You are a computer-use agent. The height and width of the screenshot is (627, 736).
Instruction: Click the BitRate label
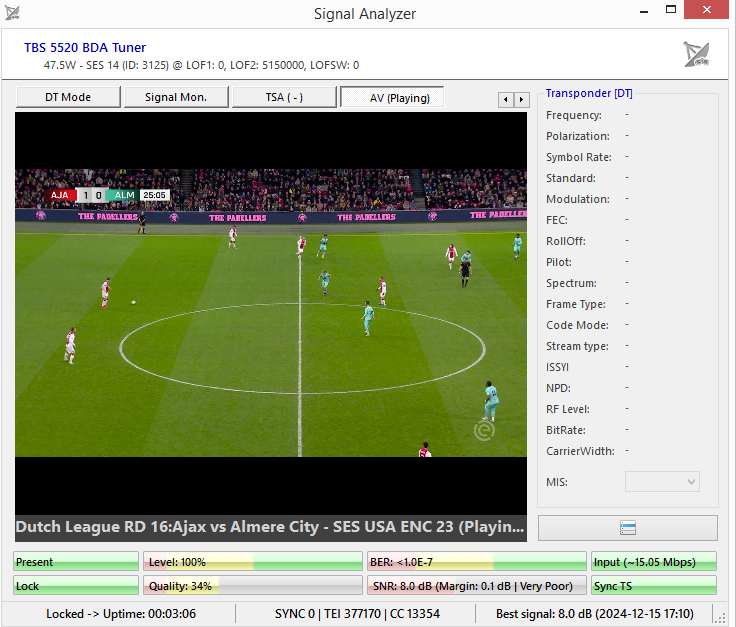coord(566,430)
